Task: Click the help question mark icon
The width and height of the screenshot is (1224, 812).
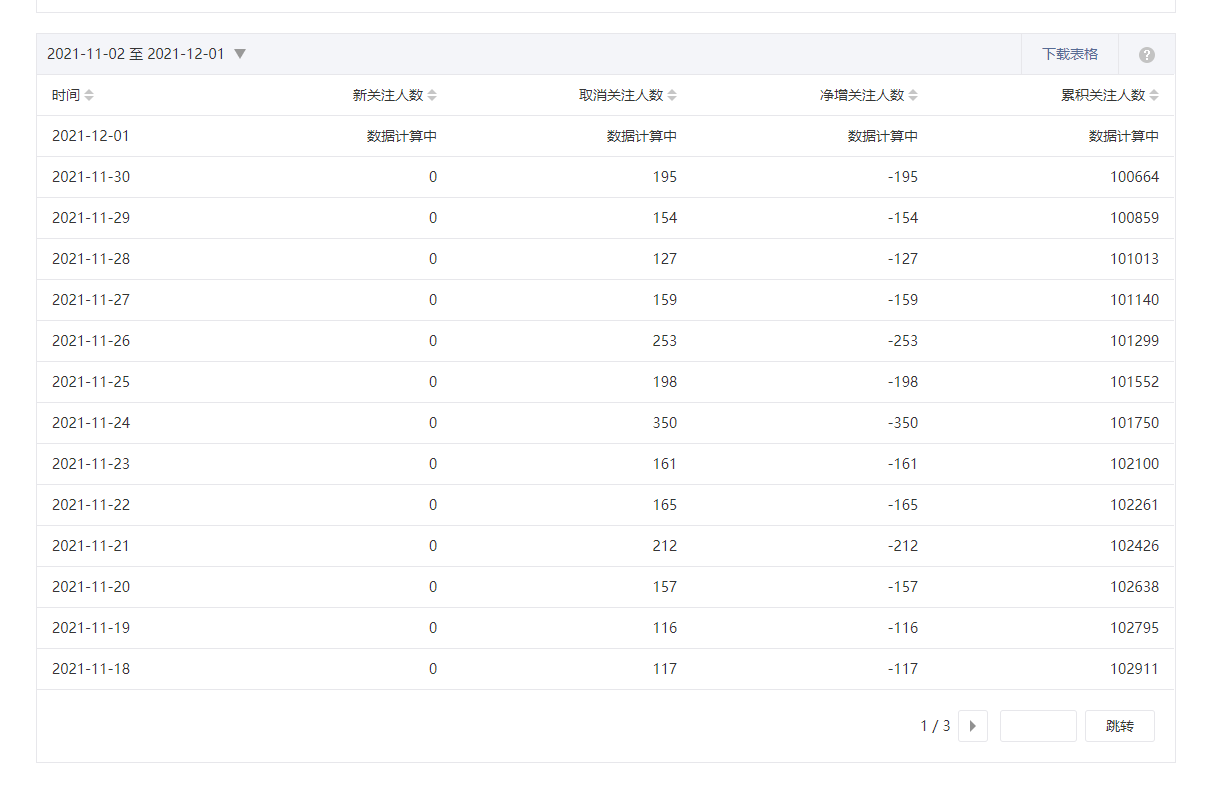Action: pos(1146,55)
